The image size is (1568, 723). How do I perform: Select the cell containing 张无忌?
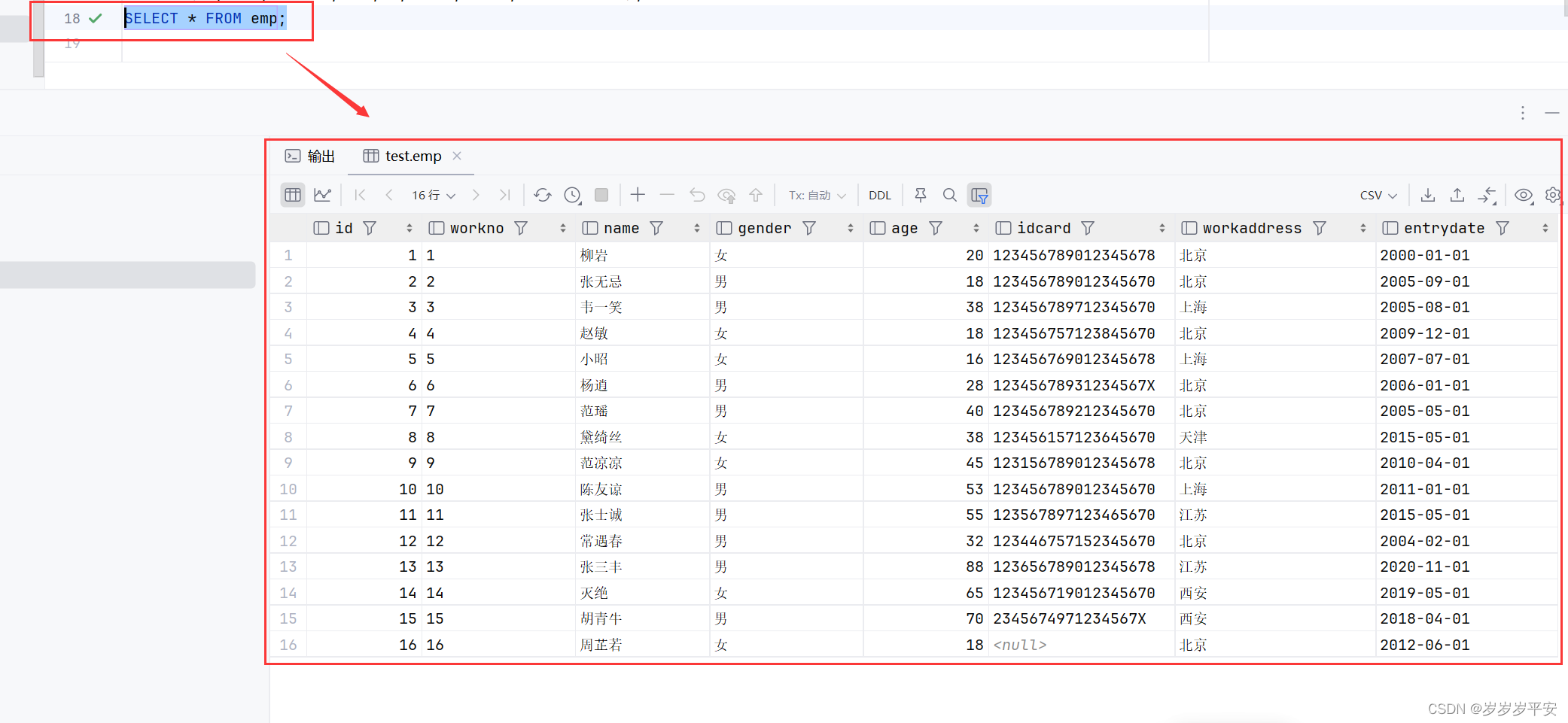click(x=642, y=281)
